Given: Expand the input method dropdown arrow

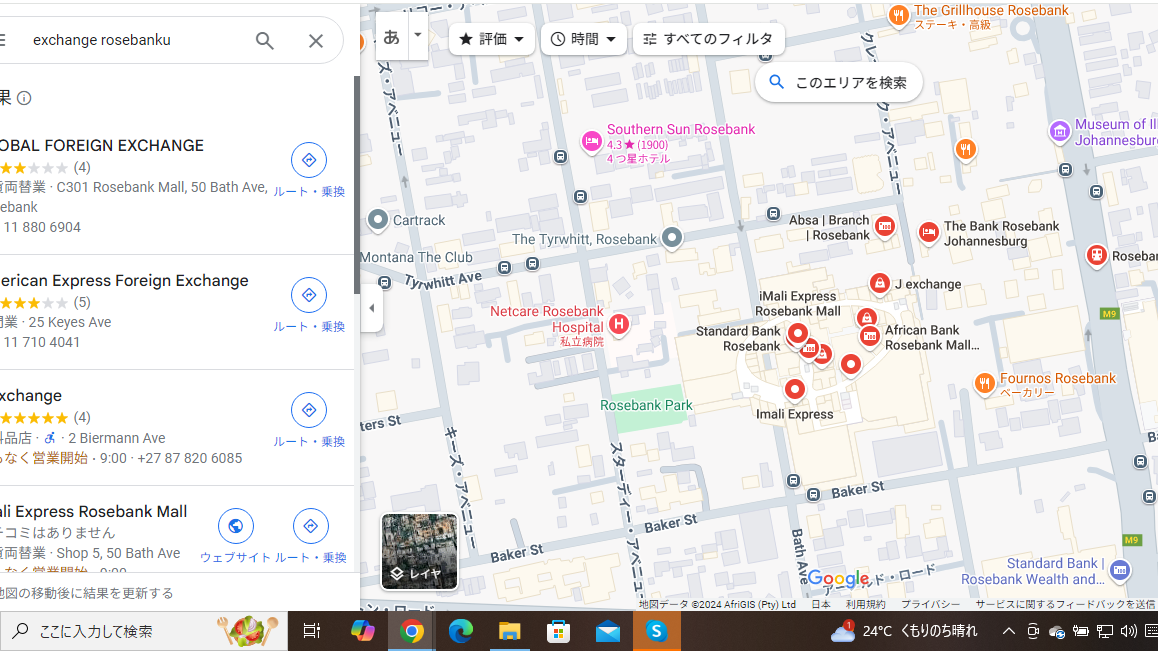Looking at the screenshot, I should pyautogui.click(x=418, y=35).
